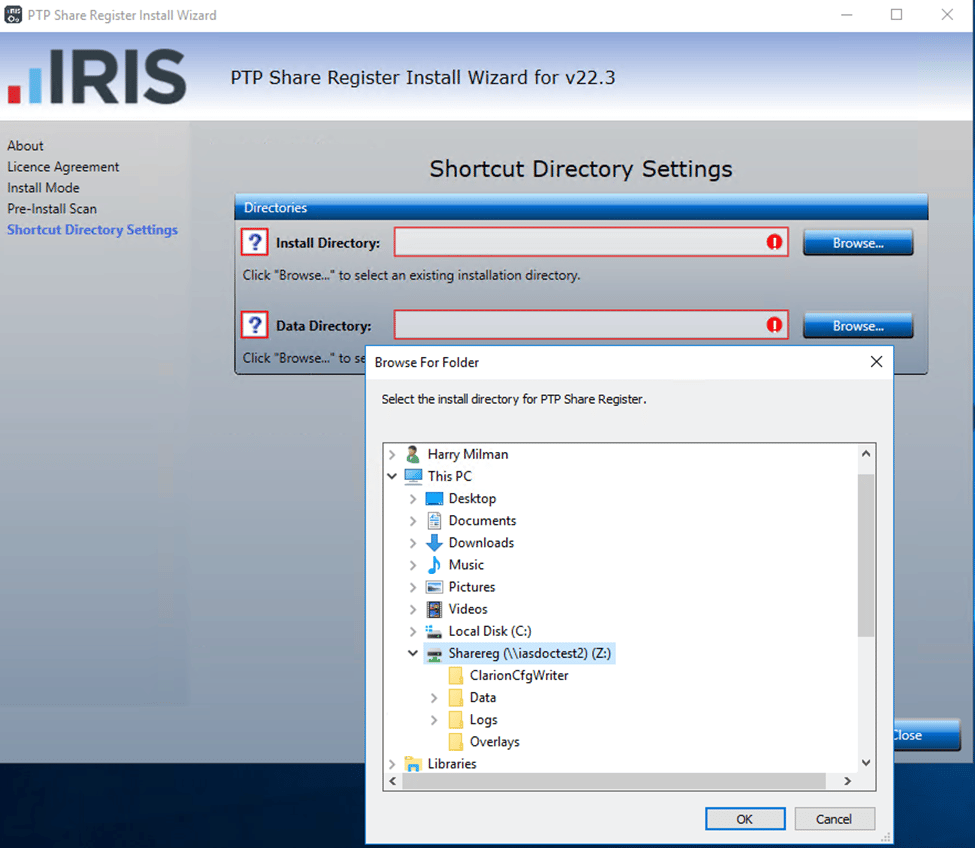975x848 pixels.
Task: Click the Logs folder icon
Action: (x=455, y=720)
